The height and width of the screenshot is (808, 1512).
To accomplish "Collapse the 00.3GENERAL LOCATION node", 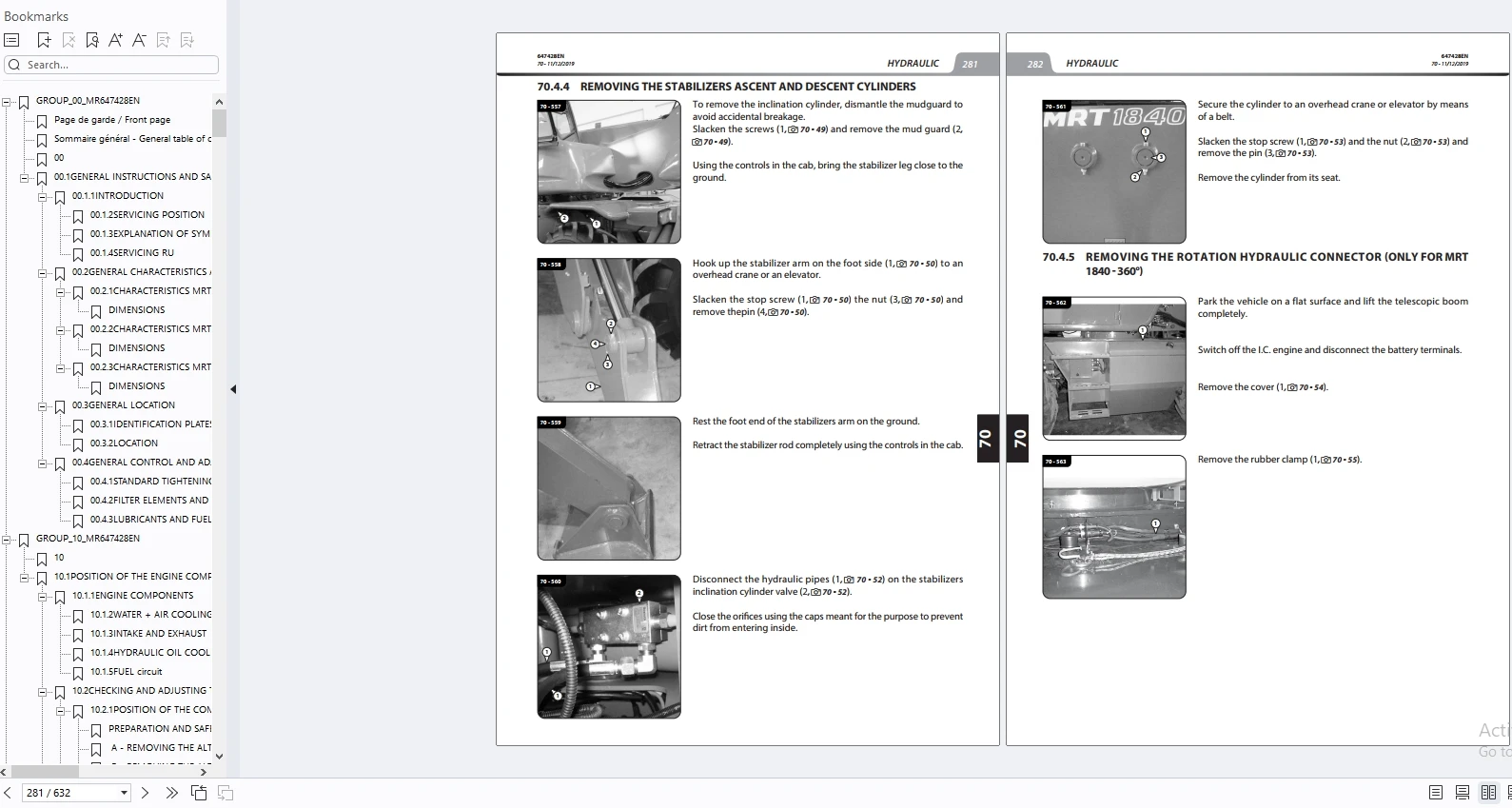I will (x=43, y=405).
